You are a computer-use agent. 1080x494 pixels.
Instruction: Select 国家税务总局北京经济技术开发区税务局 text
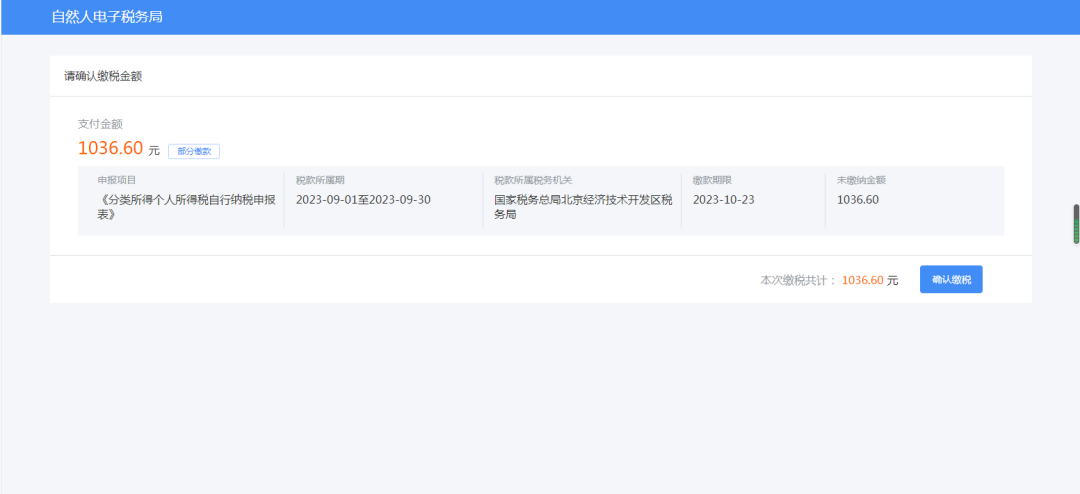point(583,207)
